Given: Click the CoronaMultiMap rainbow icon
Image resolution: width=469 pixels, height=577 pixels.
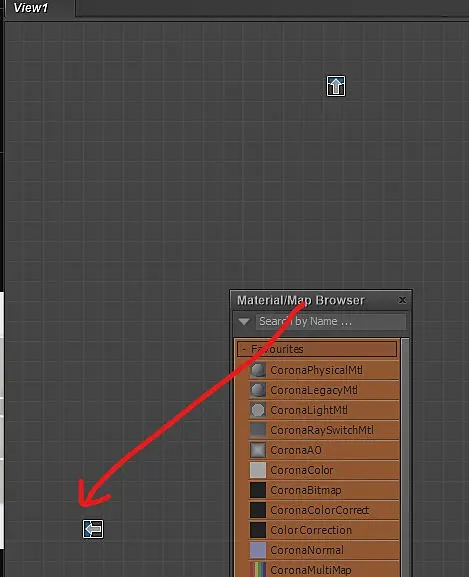Looking at the screenshot, I should pos(258,569).
